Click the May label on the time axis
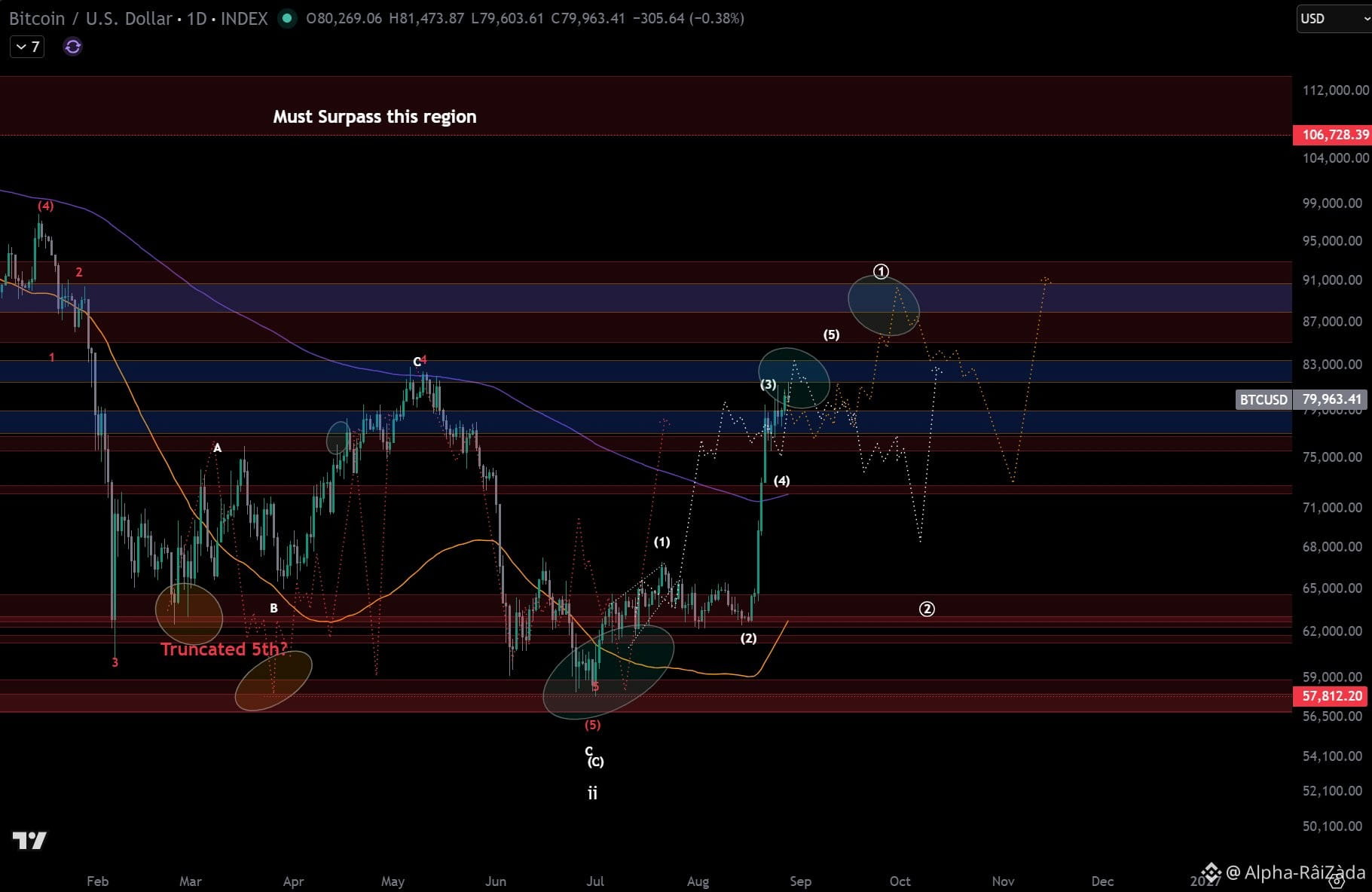Screen dimensions: 1372x892 pos(393,881)
